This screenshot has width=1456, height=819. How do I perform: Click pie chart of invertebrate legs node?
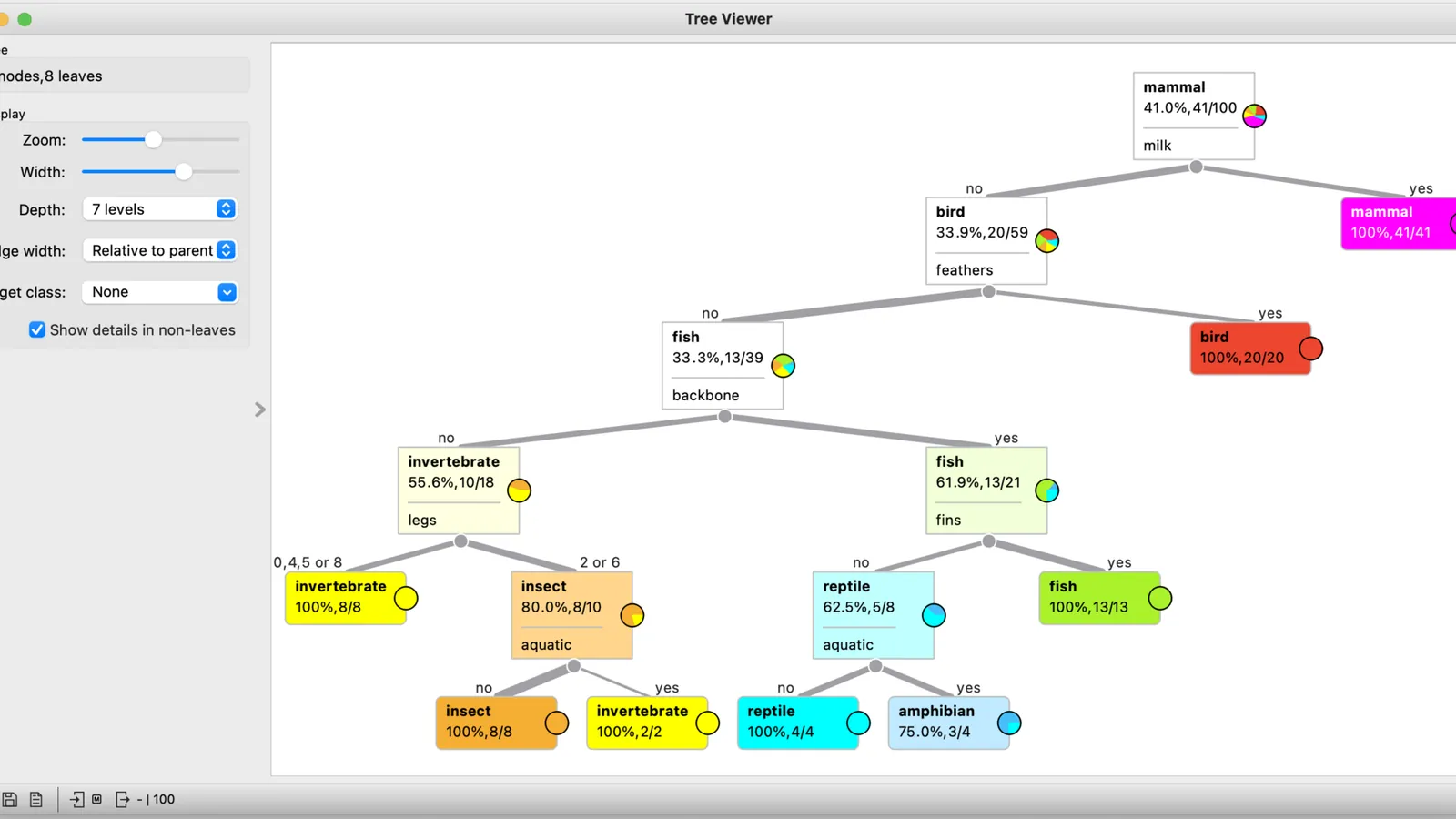519,490
